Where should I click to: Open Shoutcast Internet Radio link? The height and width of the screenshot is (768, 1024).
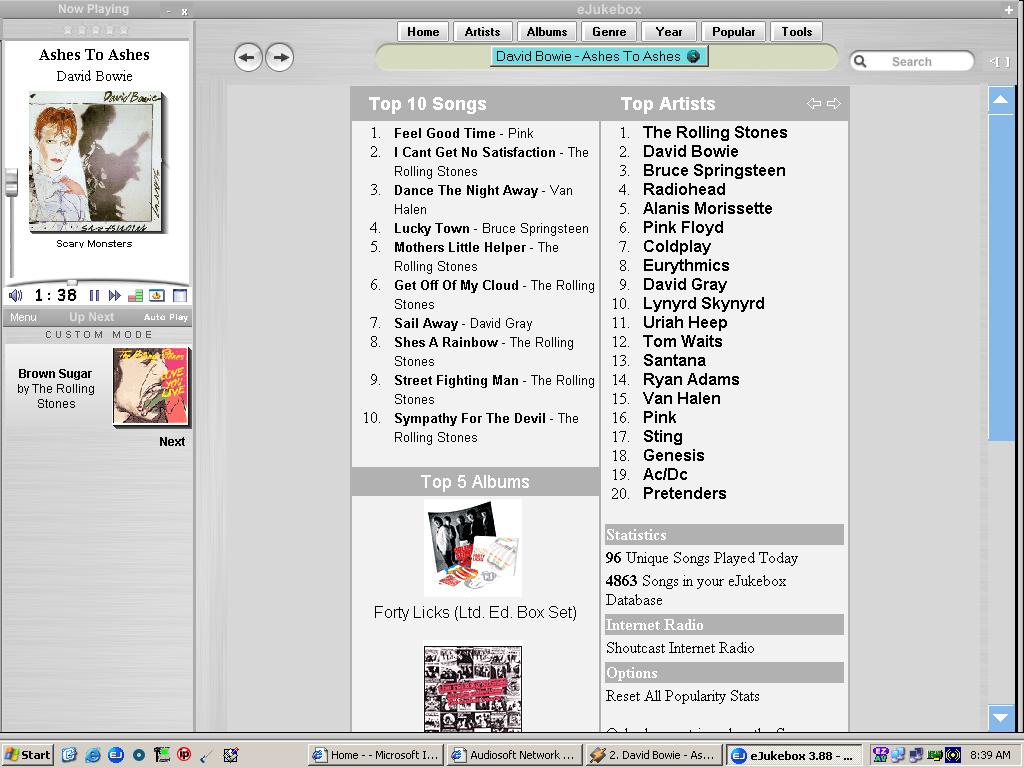point(680,648)
